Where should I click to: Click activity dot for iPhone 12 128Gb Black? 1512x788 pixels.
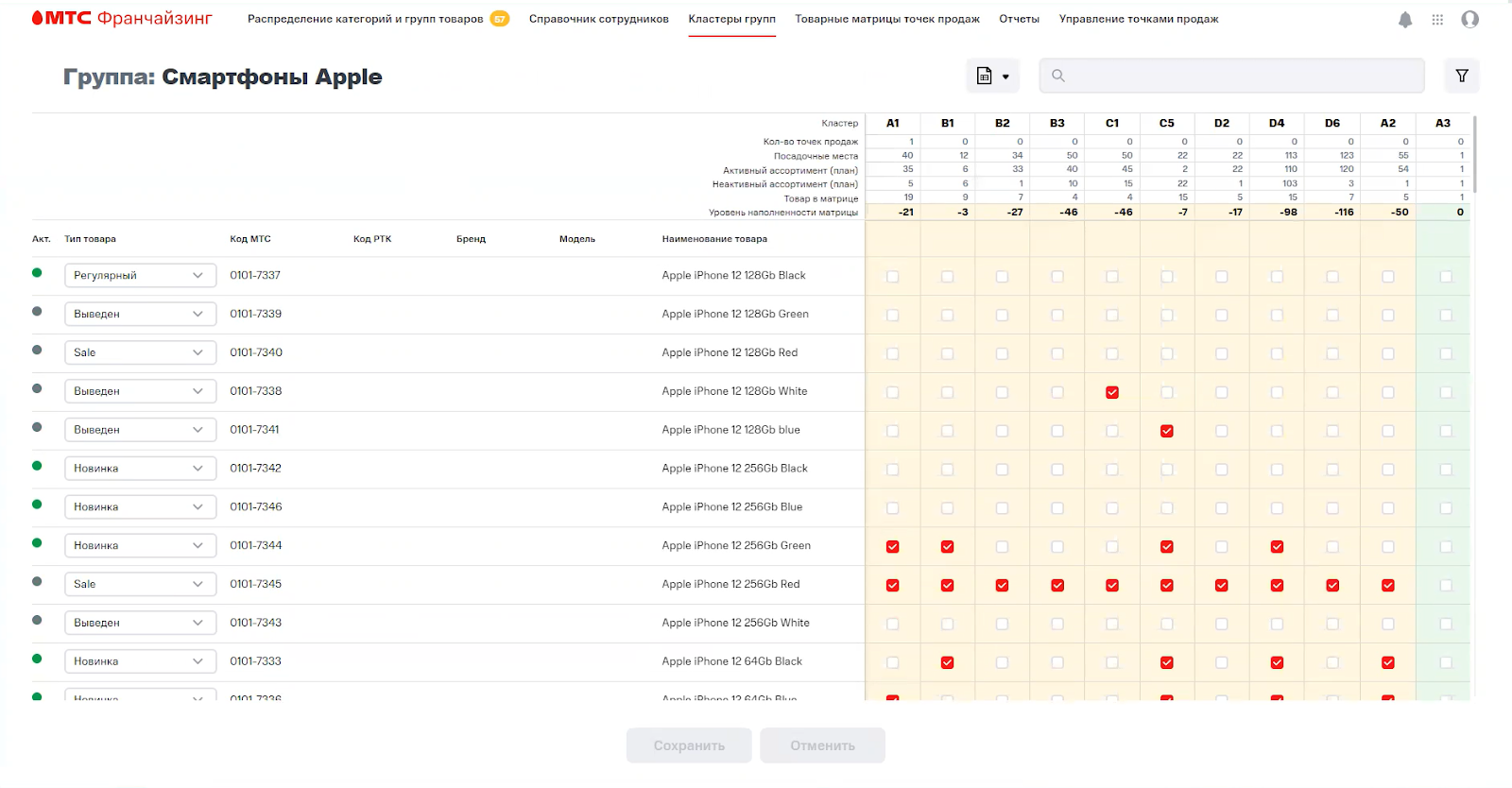[37, 273]
